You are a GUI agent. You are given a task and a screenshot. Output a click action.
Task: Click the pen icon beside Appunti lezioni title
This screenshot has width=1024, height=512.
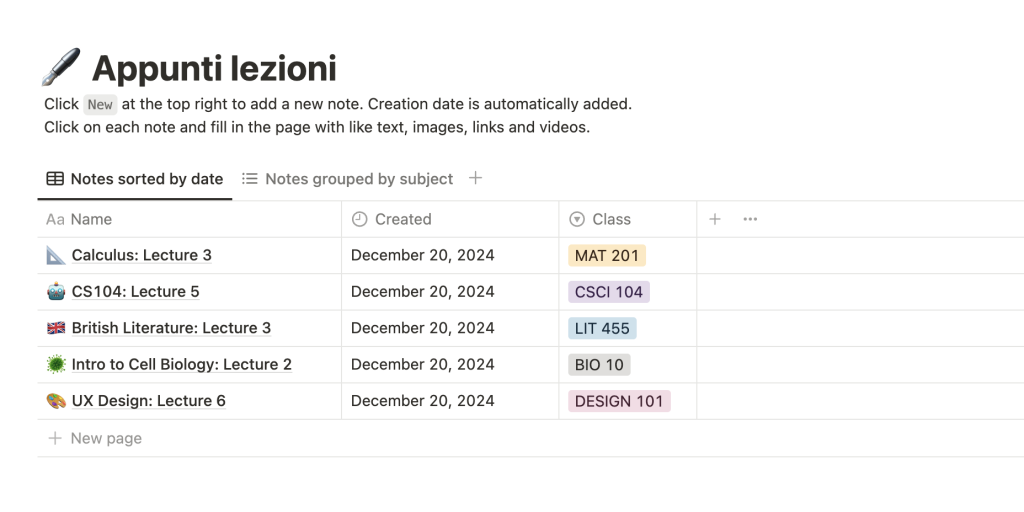(x=60, y=68)
